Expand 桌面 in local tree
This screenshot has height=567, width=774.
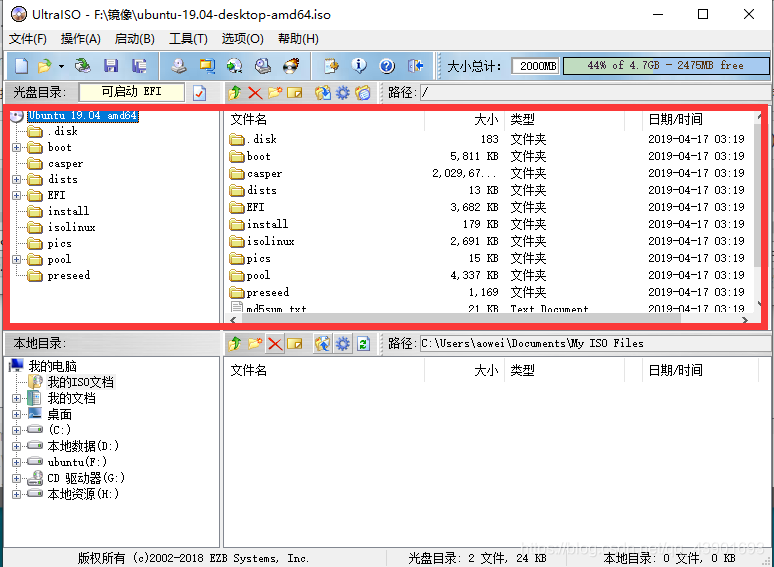pyautogui.click(x=16, y=415)
